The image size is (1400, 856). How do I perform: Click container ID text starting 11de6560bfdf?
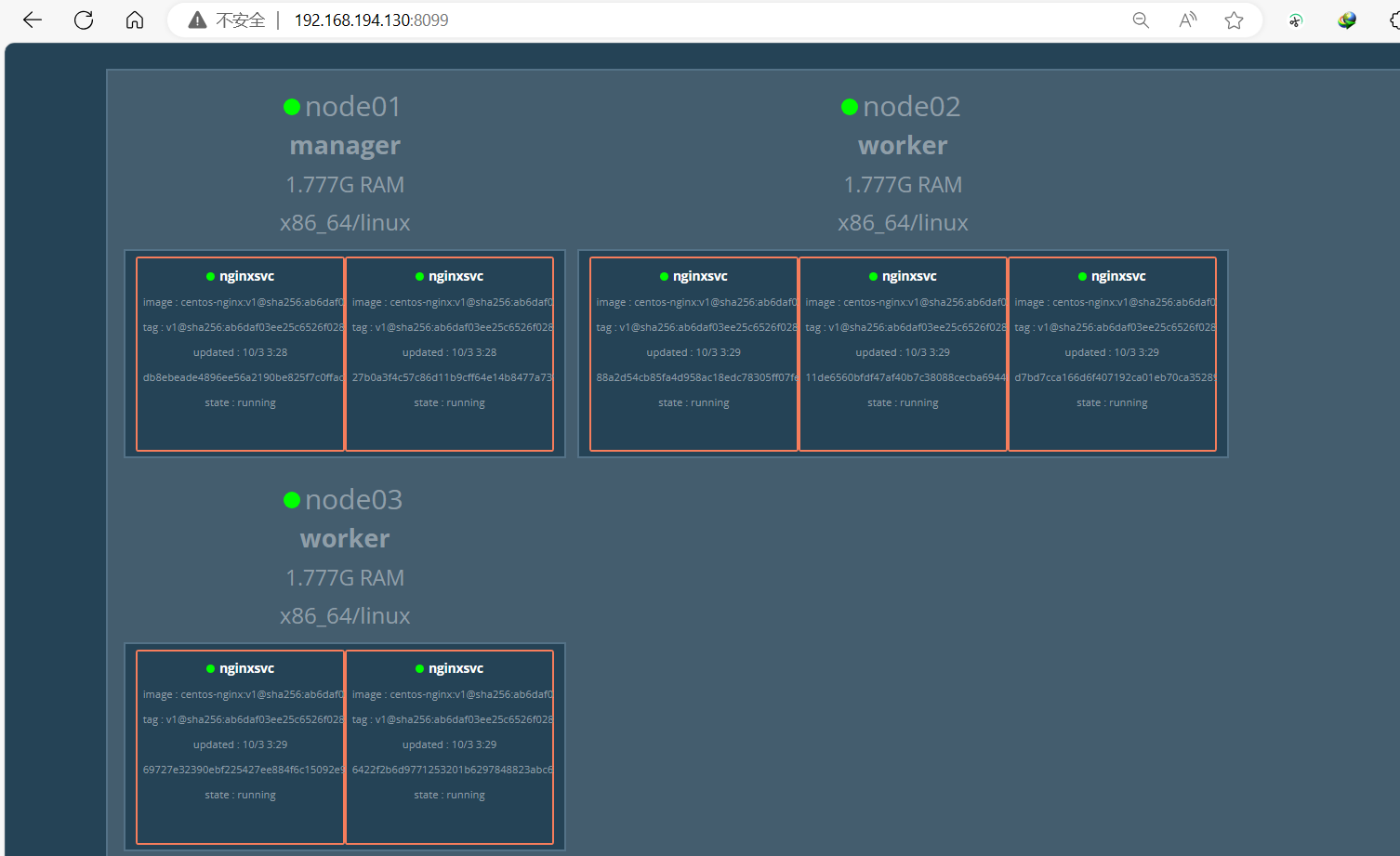point(906,377)
